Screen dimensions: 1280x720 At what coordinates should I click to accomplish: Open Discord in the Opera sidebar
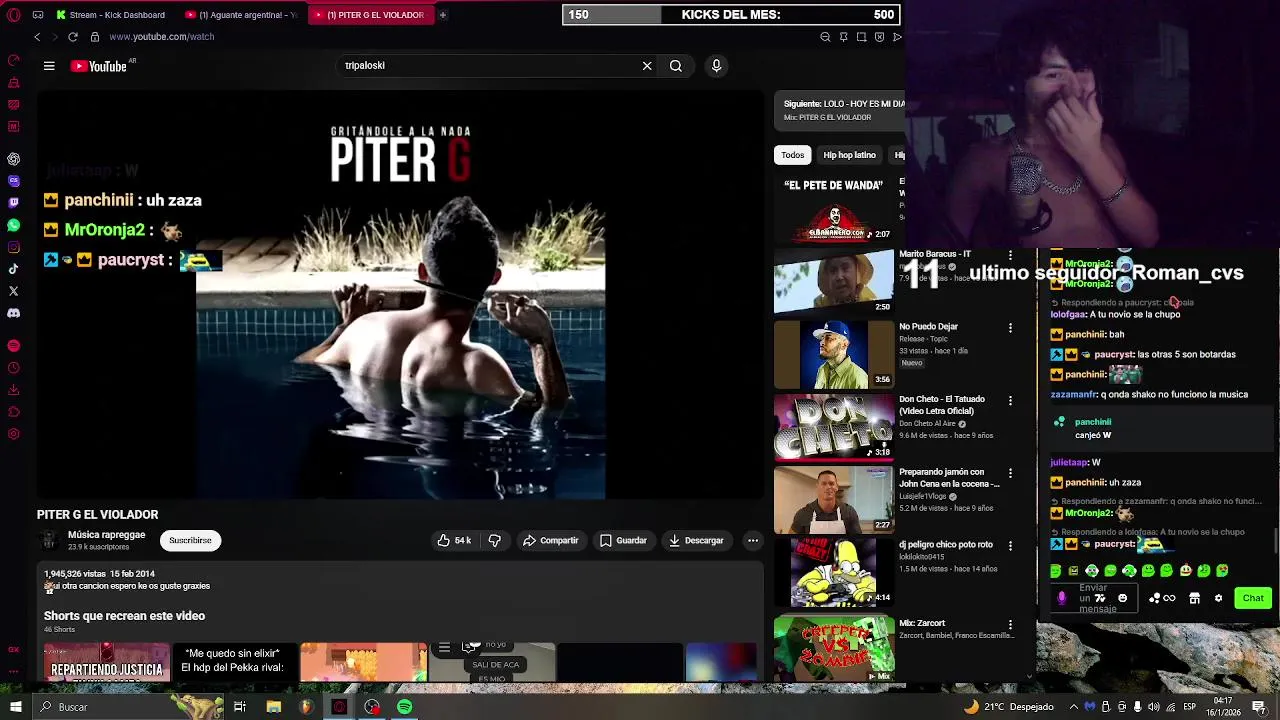click(13, 313)
